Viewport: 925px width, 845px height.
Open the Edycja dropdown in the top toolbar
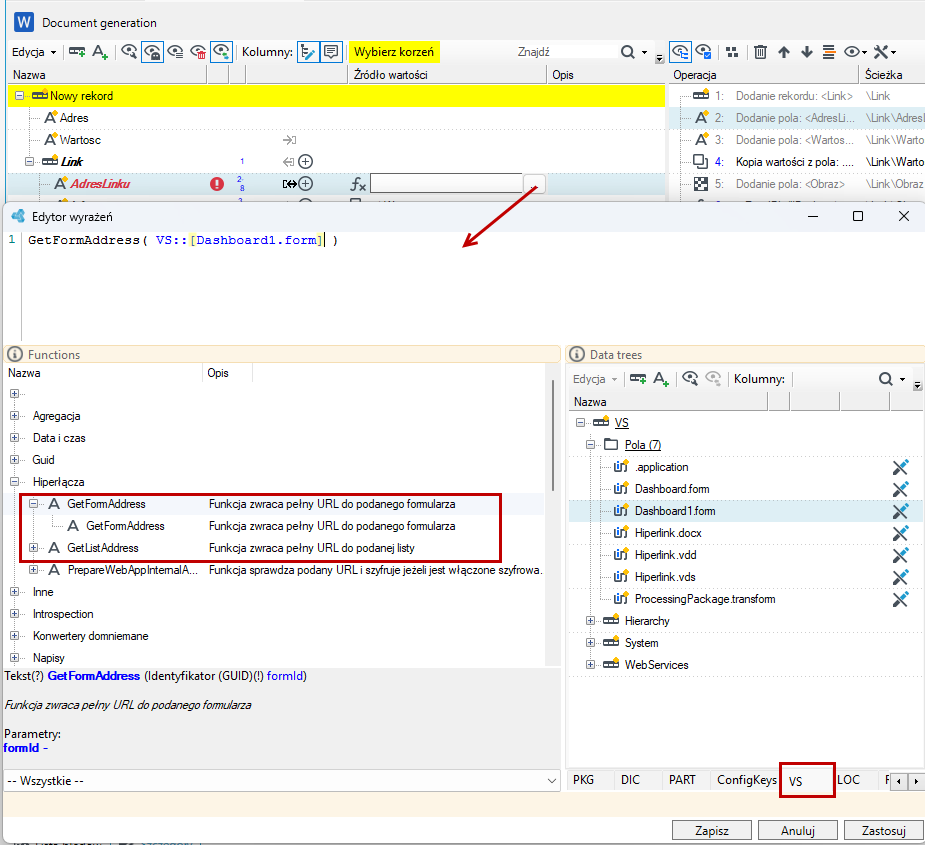click(x=34, y=52)
